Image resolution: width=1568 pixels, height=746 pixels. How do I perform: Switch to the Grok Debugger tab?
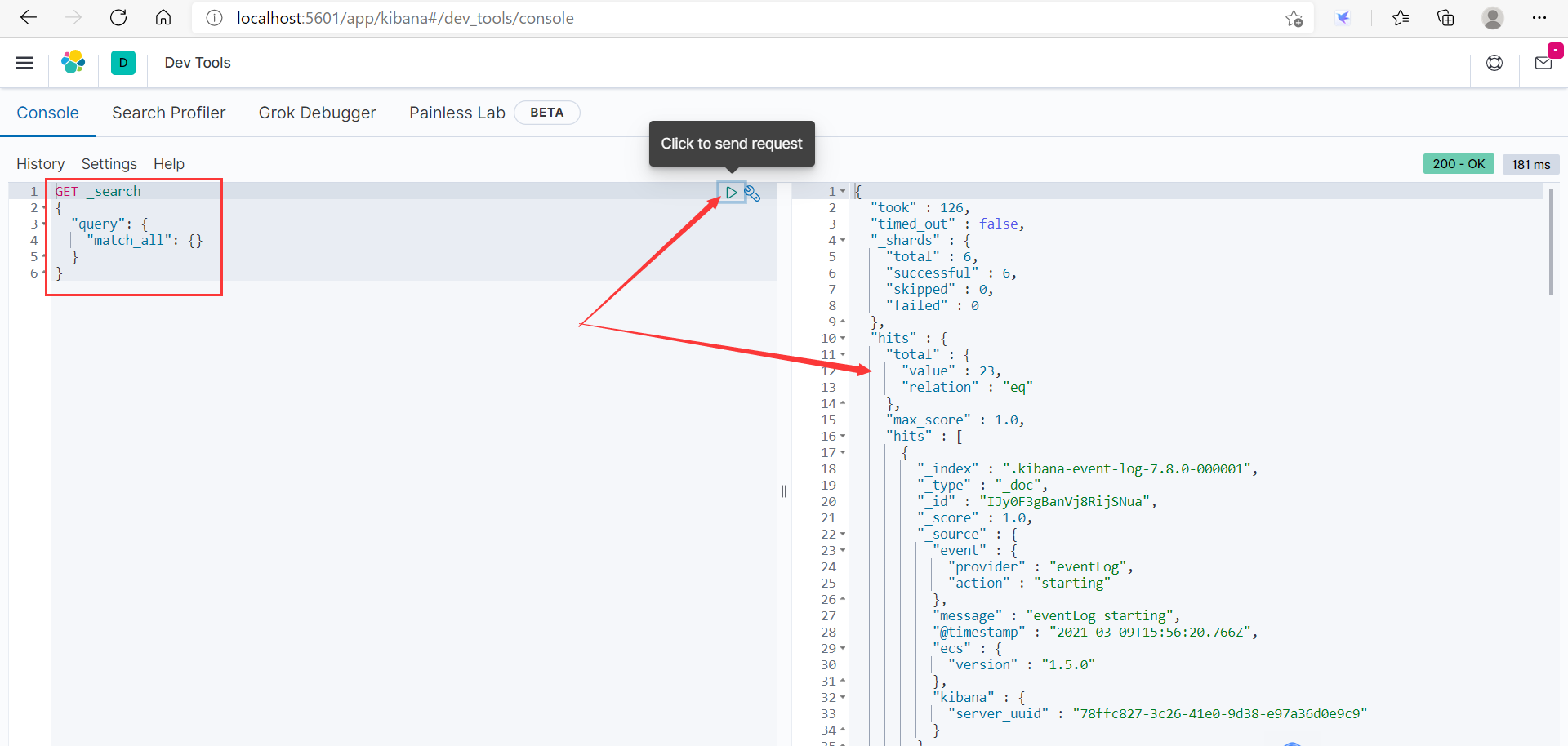click(x=317, y=113)
